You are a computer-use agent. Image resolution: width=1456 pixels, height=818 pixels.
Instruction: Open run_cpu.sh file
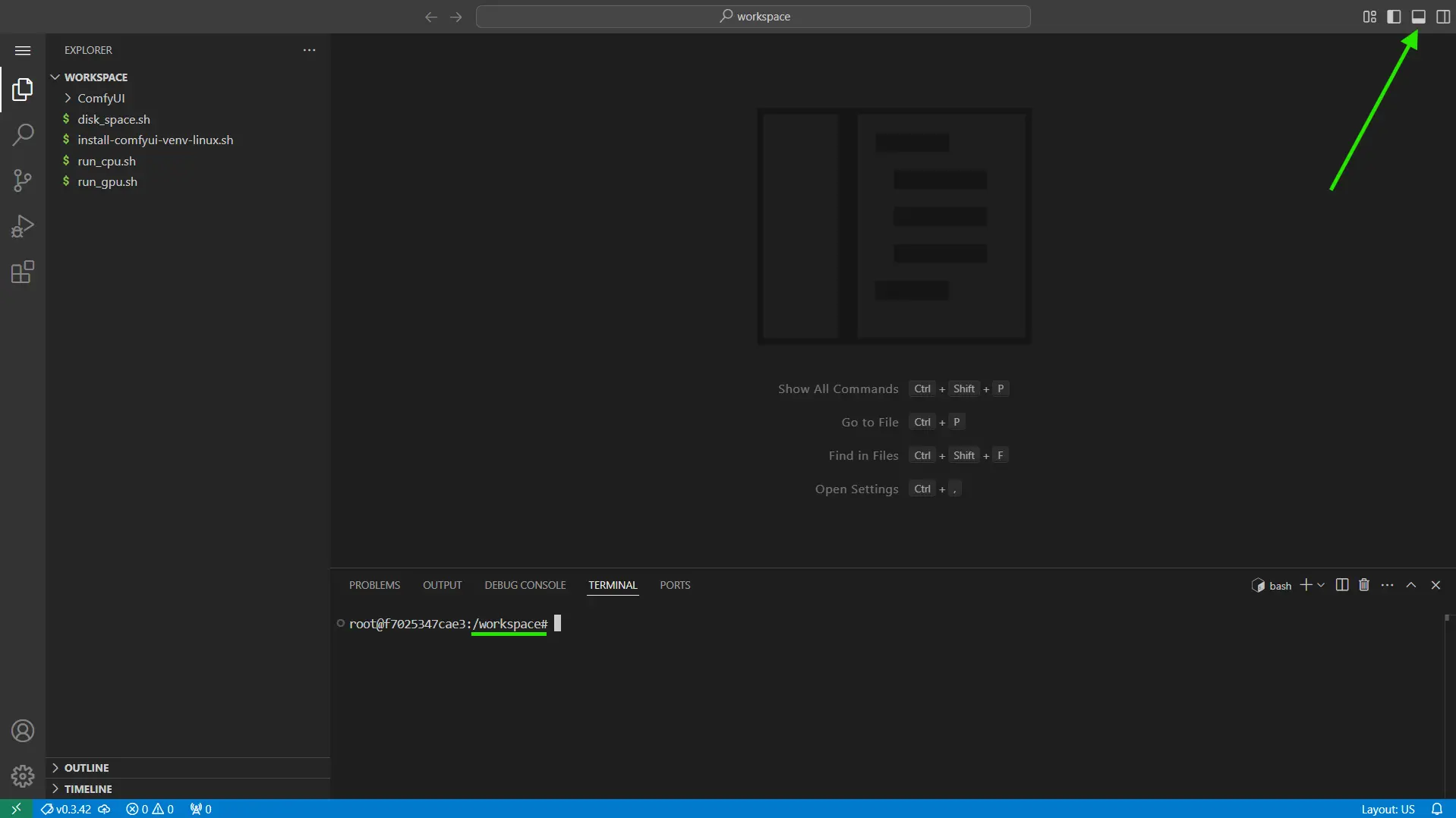coord(188,161)
